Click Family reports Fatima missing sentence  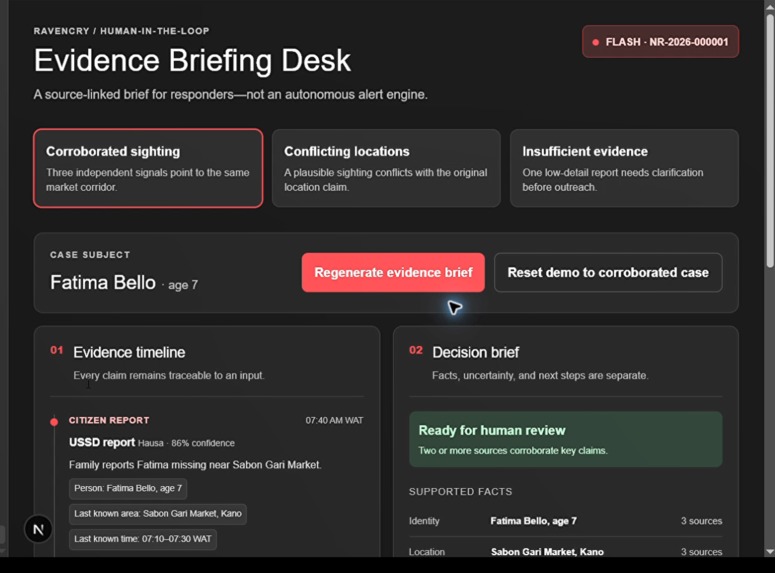195,465
